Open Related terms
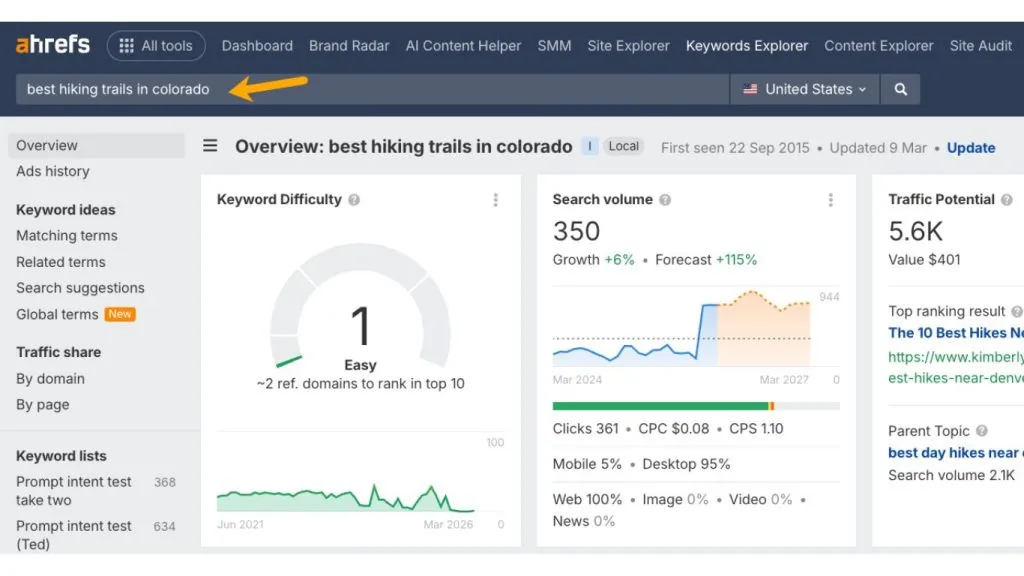Image resolution: width=1024 pixels, height=576 pixels. [x=61, y=262]
